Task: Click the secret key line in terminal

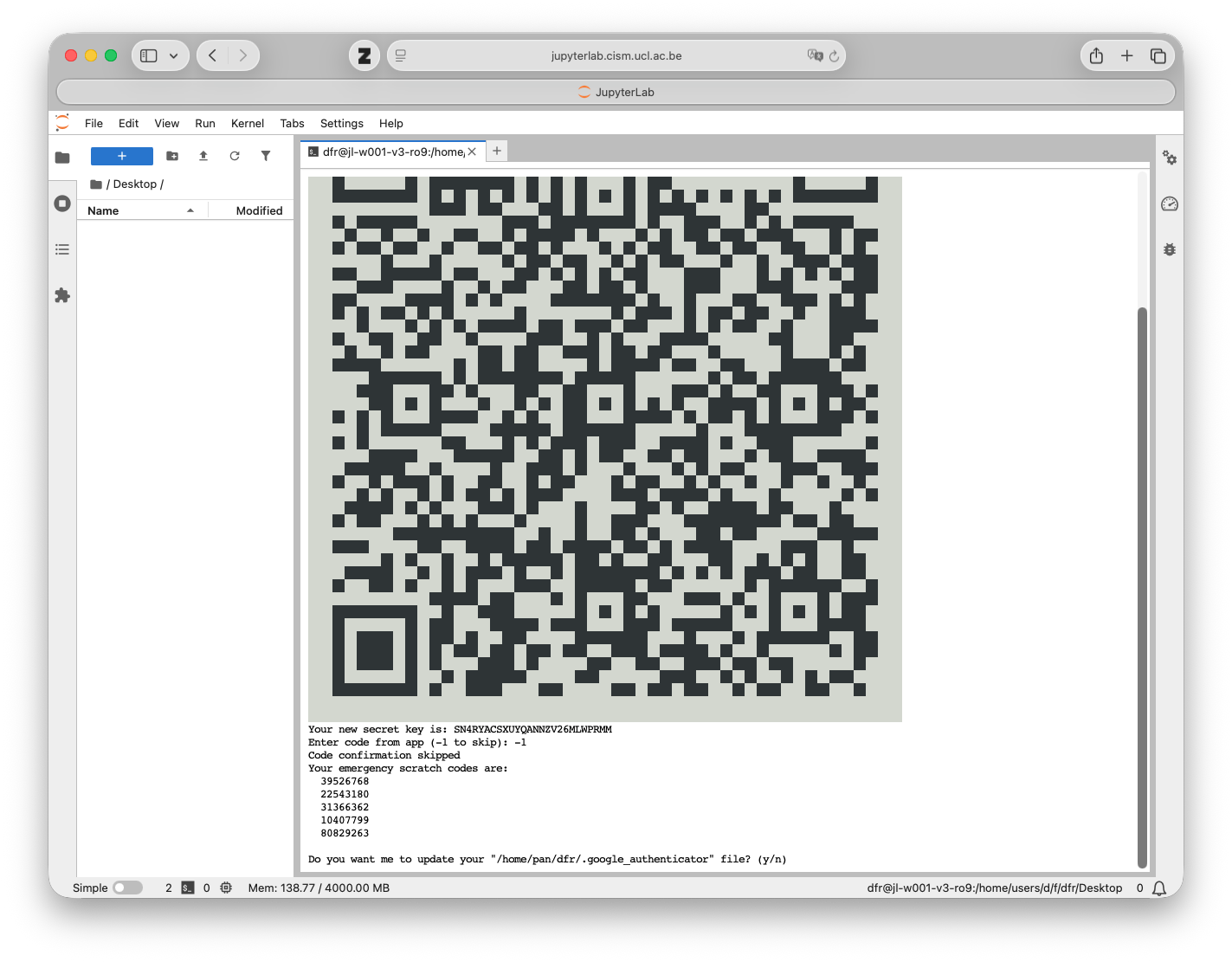Action: (460, 729)
